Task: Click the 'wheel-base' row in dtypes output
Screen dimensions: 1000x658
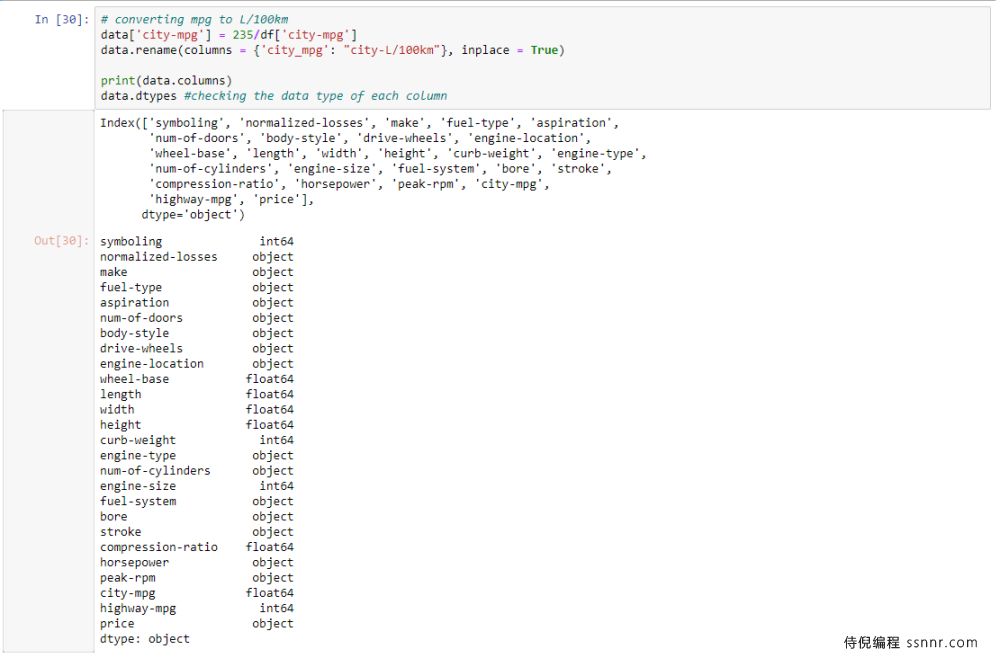Action: click(196, 379)
